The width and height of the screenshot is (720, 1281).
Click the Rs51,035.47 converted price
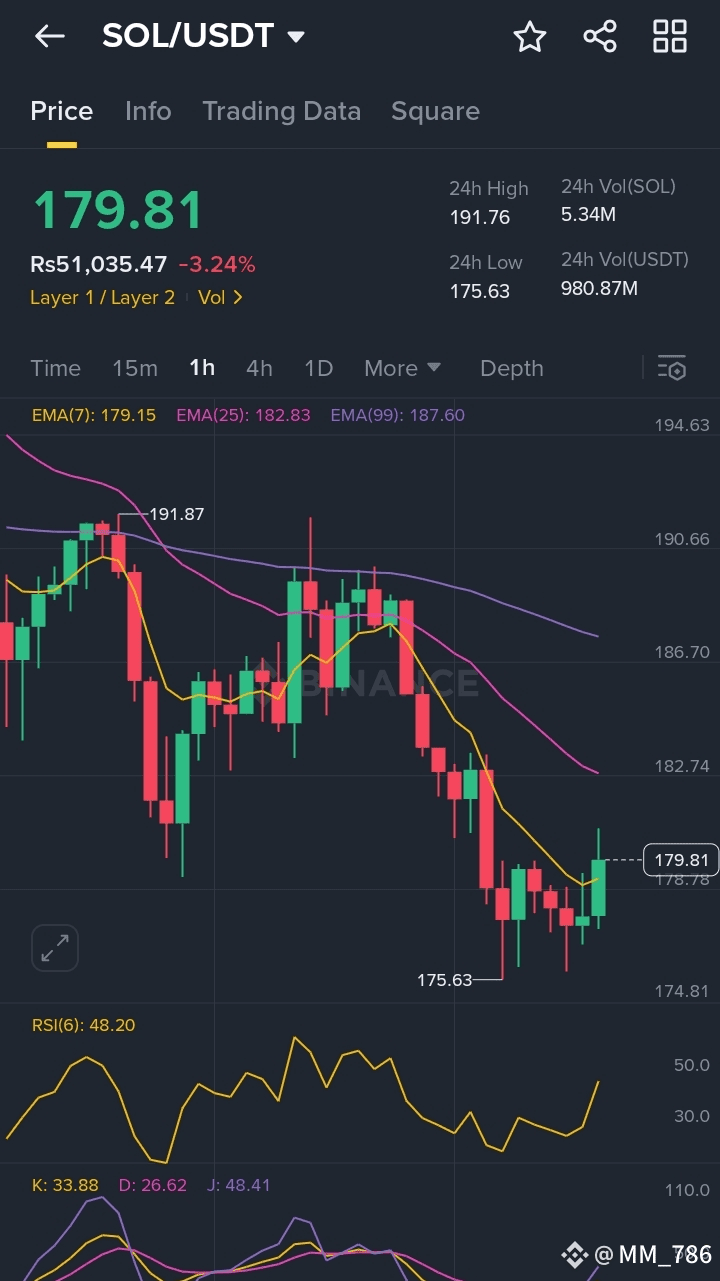98,265
